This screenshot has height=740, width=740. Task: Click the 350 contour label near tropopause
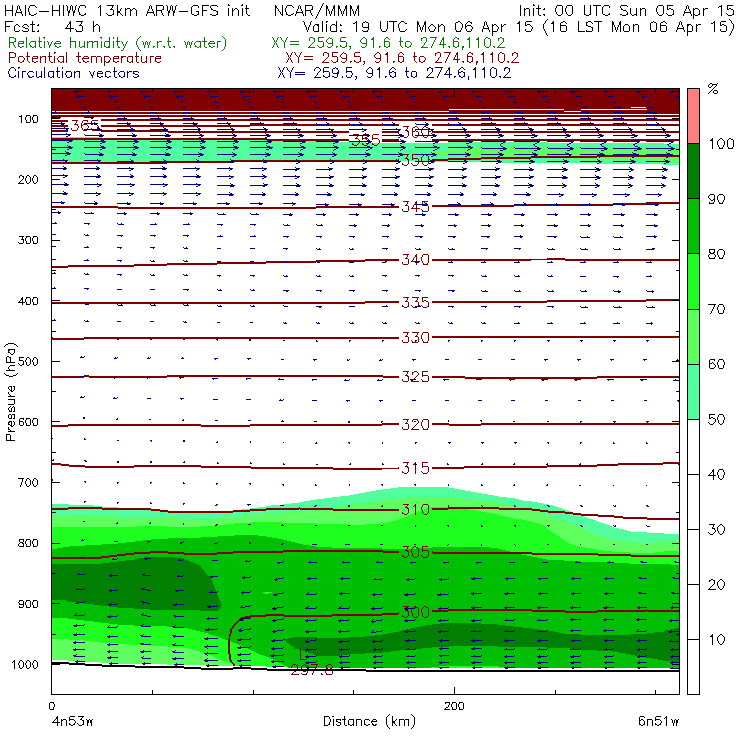[415, 160]
